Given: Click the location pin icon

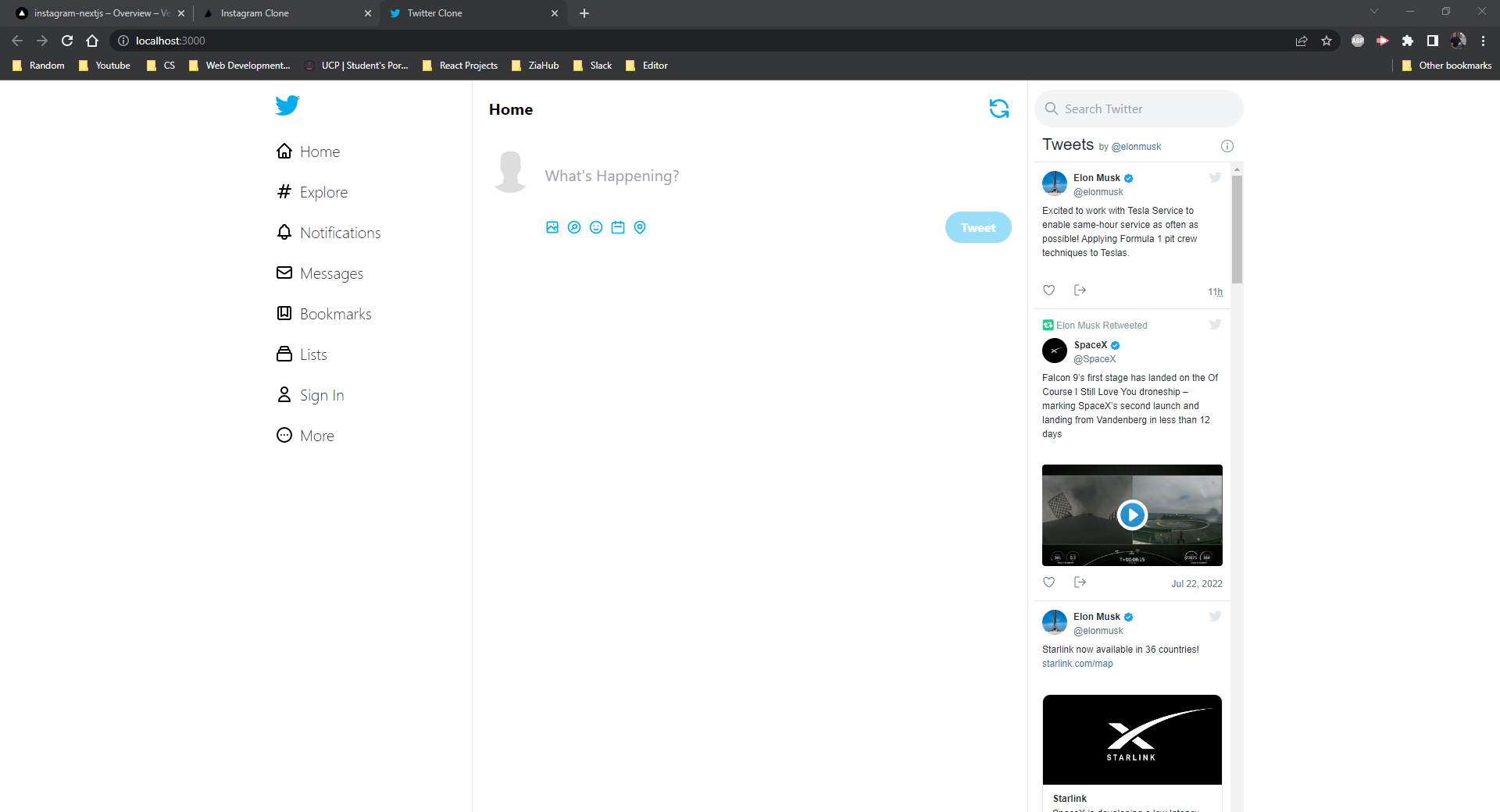Looking at the screenshot, I should click(x=640, y=227).
